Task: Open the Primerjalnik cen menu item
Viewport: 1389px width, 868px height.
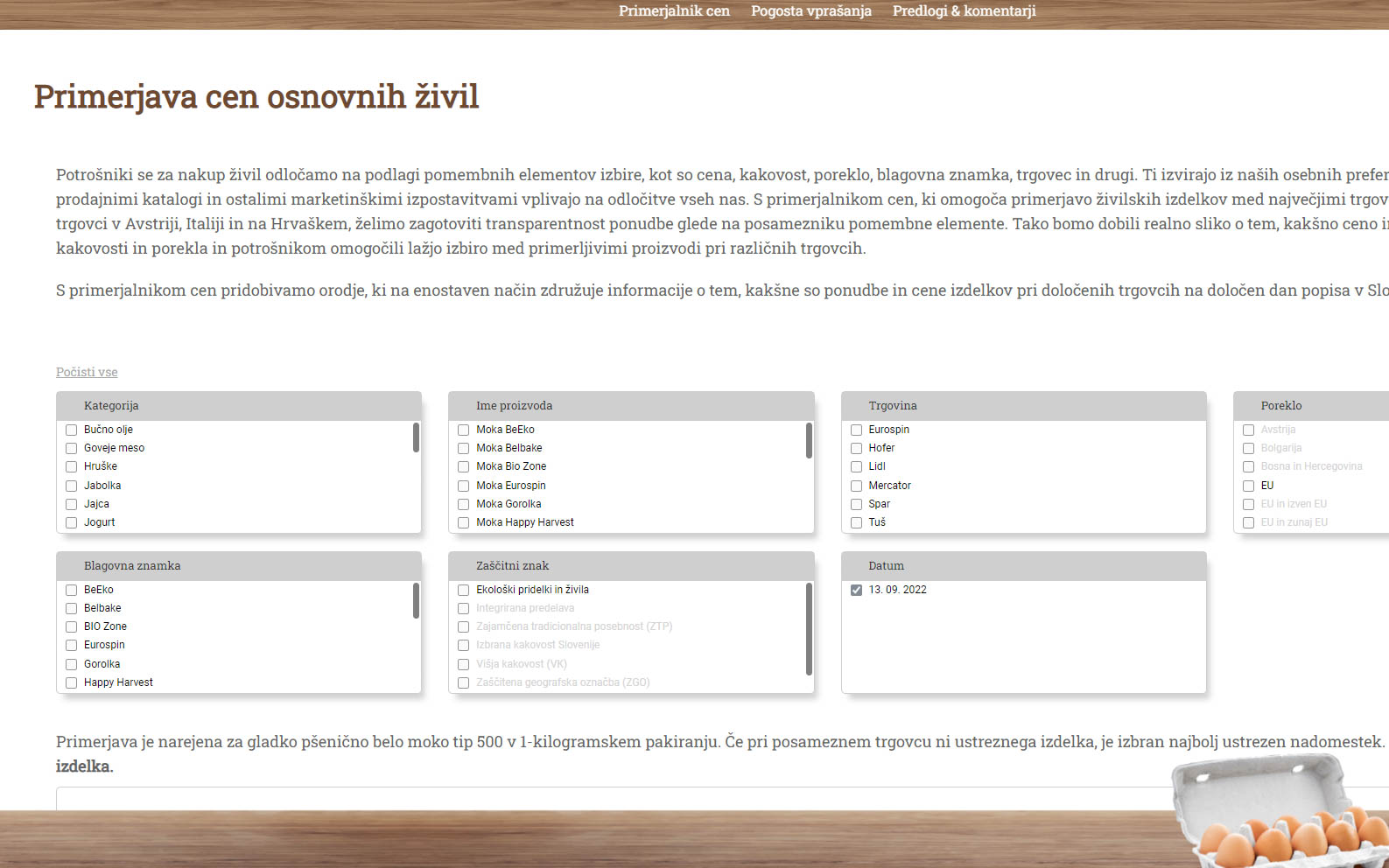Action: 674,11
